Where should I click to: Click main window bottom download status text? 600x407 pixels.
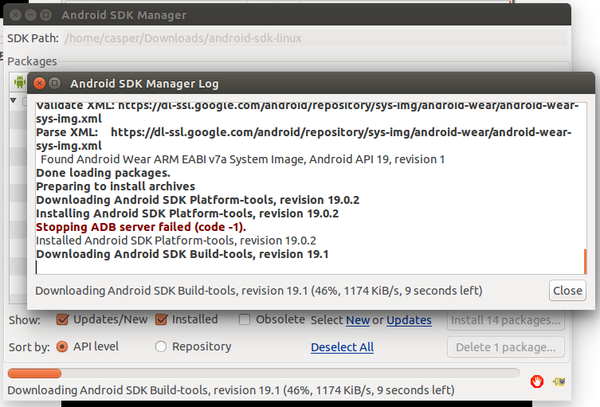pyautogui.click(x=231, y=390)
